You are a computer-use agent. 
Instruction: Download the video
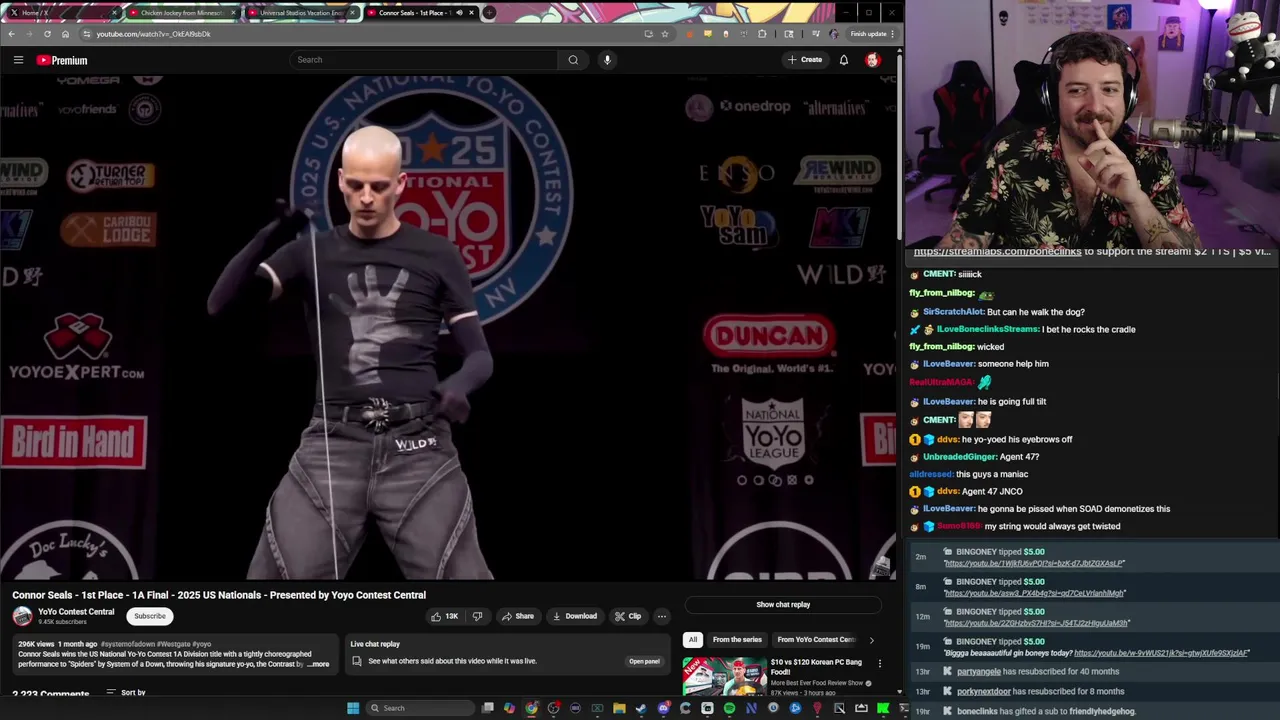575,616
